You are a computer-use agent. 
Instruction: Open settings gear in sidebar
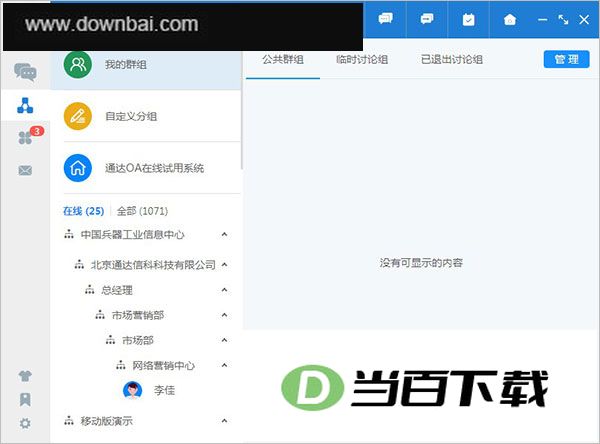[x=25, y=423]
